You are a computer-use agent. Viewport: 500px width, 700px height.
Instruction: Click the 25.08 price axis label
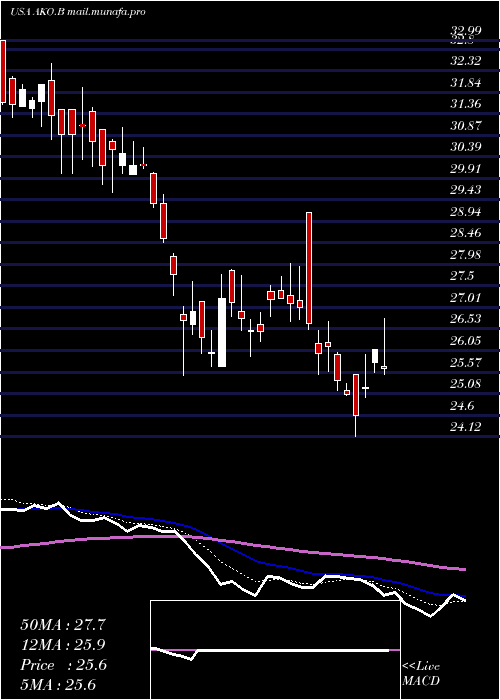466,384
